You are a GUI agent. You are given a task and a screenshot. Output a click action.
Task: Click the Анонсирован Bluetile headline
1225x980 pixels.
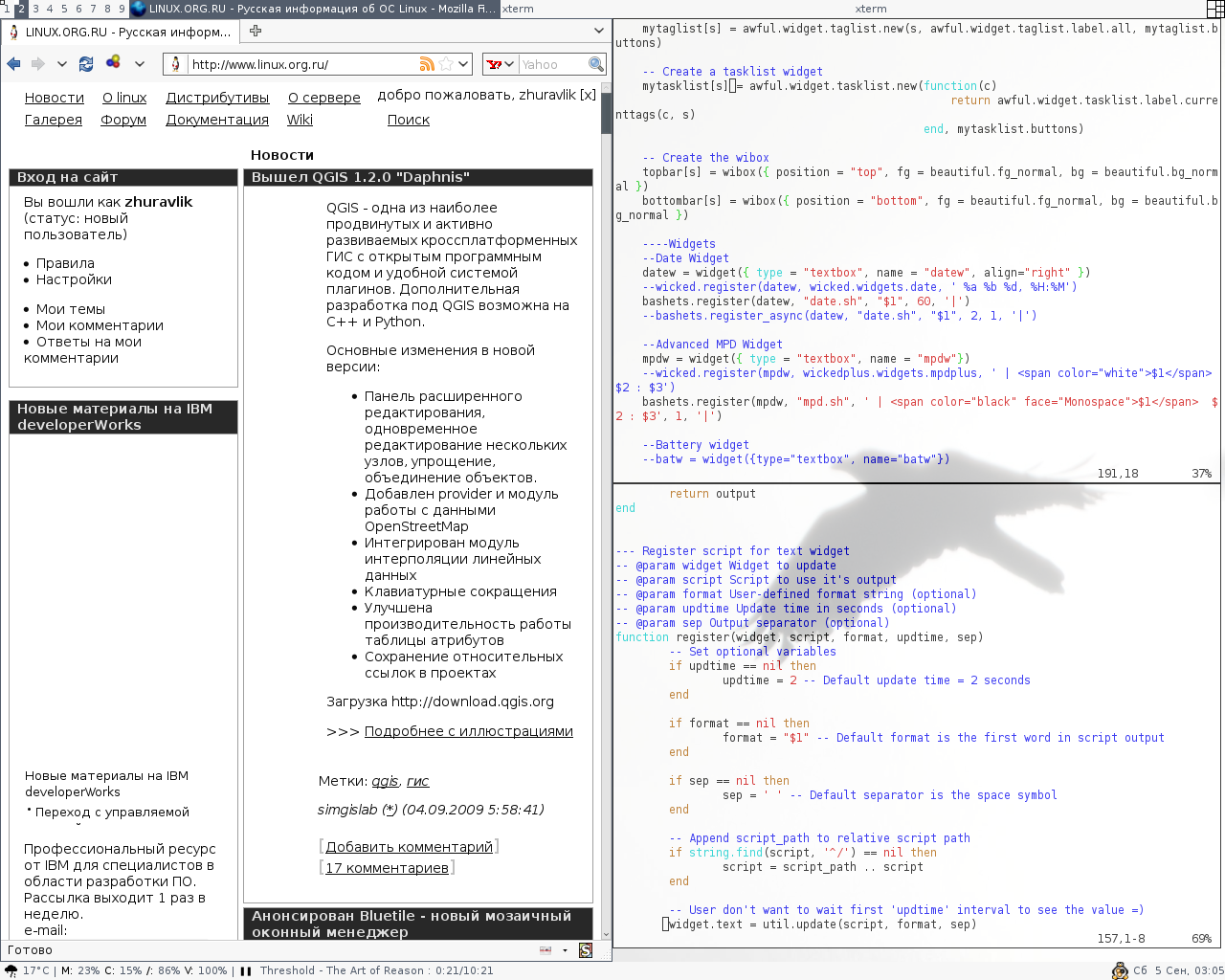[412, 924]
